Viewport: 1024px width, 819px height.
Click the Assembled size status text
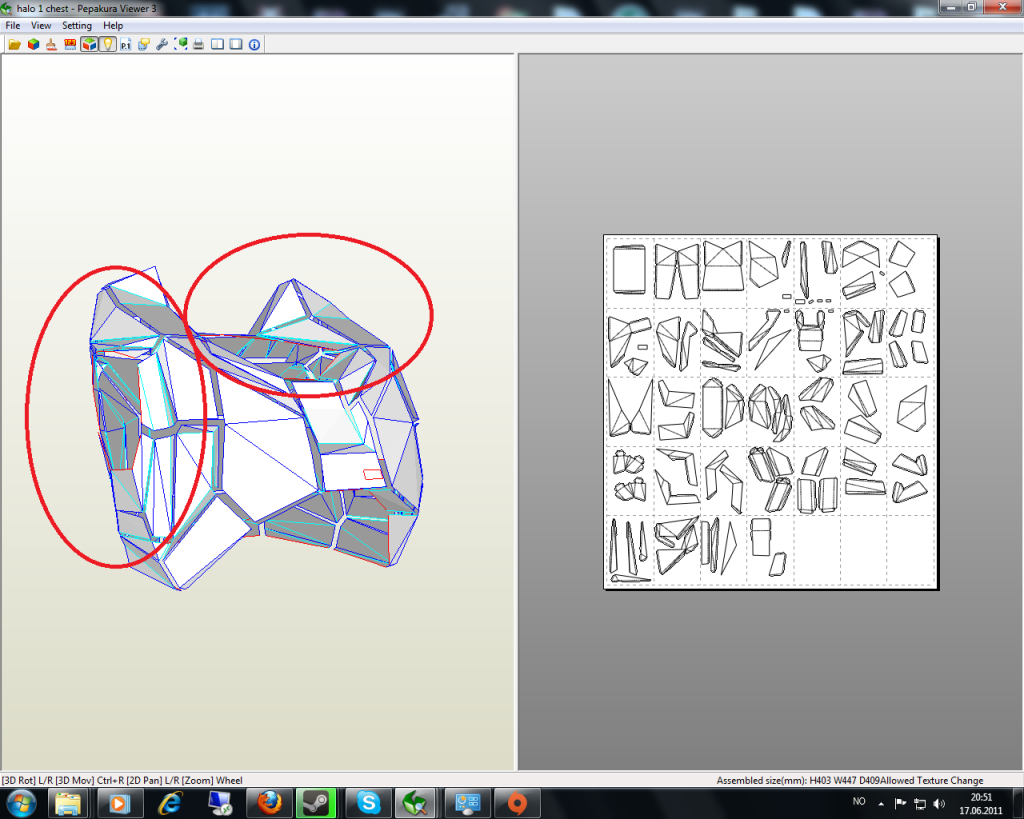tap(798, 780)
